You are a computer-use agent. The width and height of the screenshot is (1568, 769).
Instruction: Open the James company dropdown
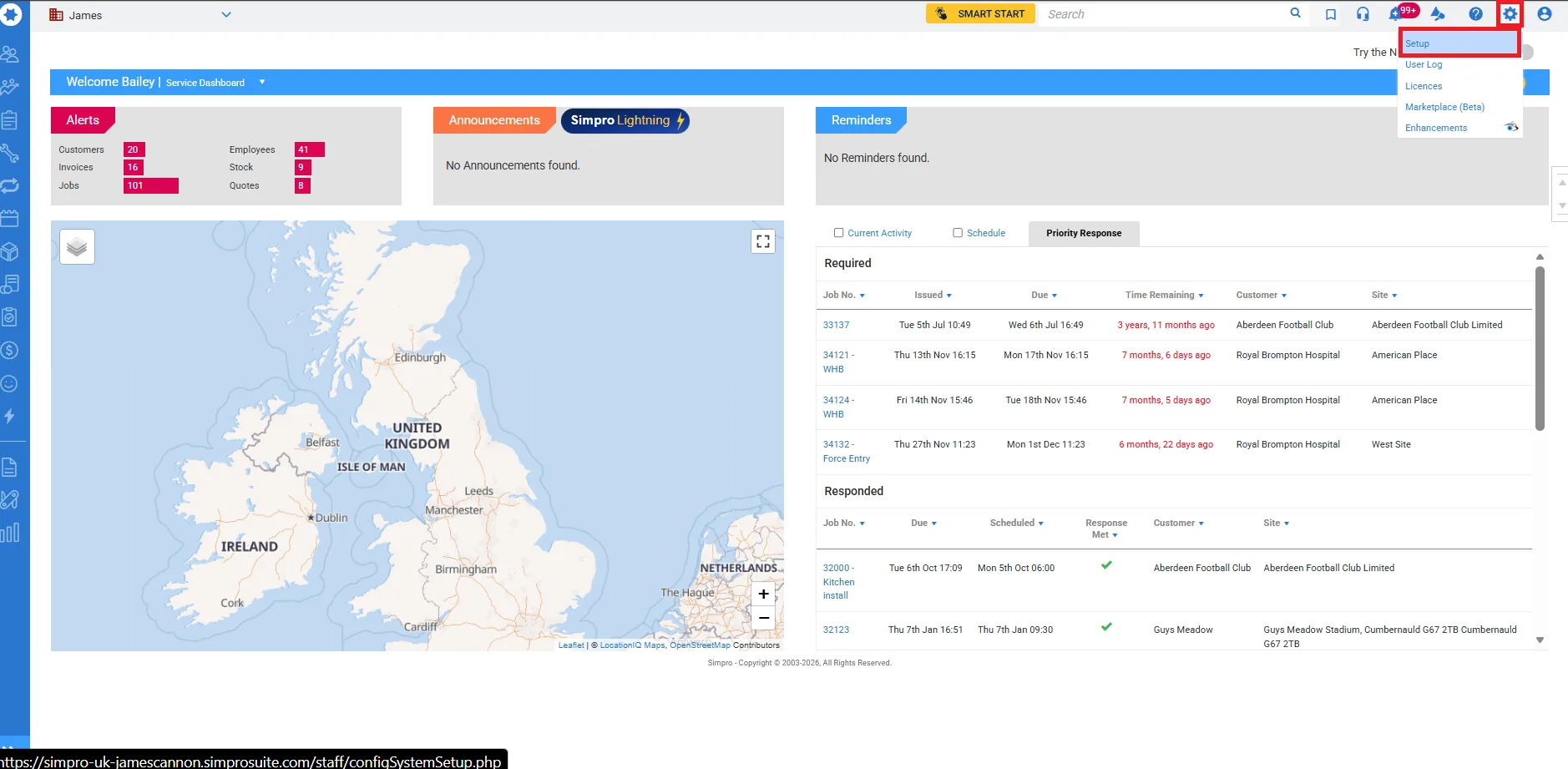pyautogui.click(x=140, y=15)
